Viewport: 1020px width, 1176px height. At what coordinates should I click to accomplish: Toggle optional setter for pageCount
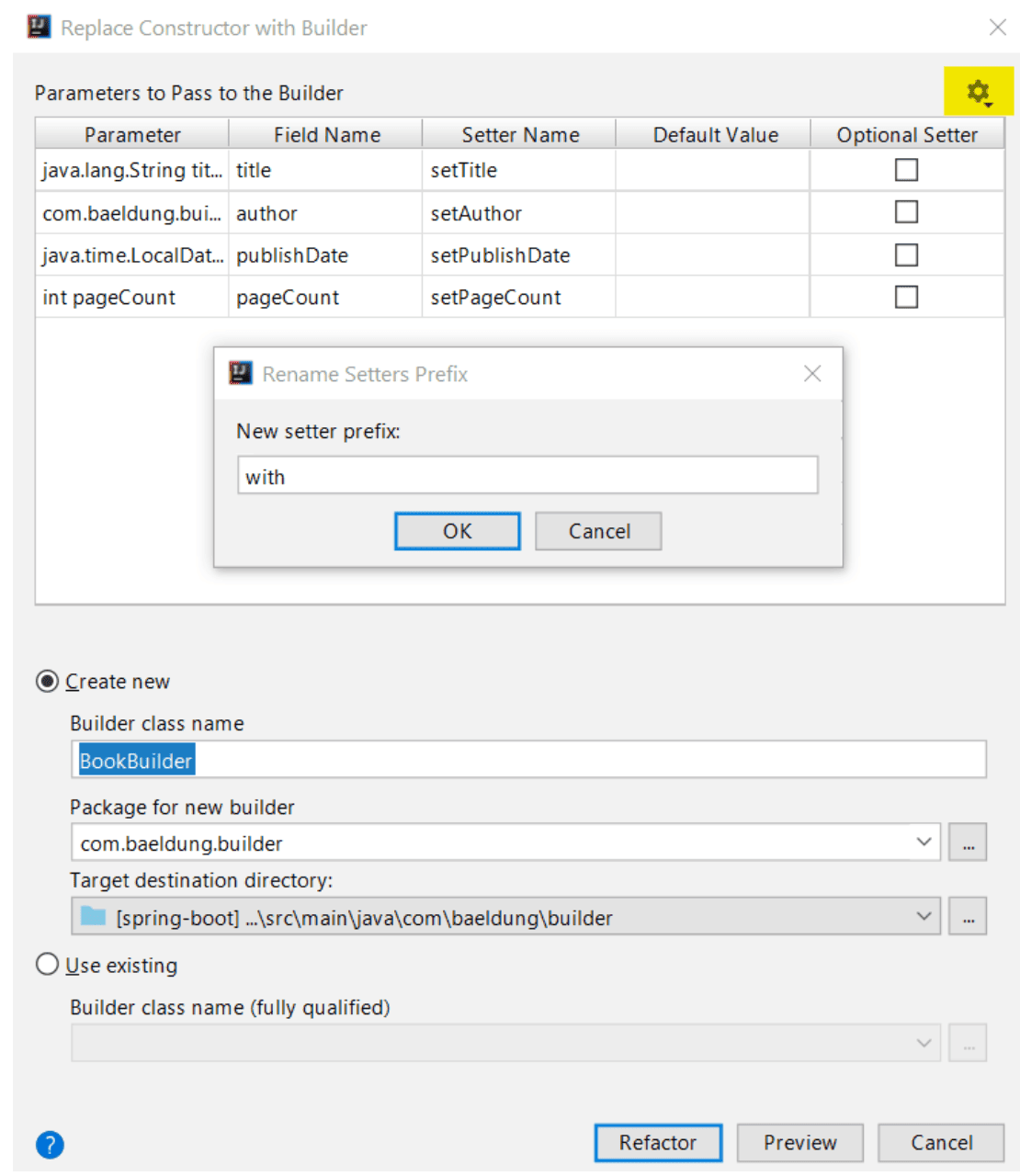point(906,297)
